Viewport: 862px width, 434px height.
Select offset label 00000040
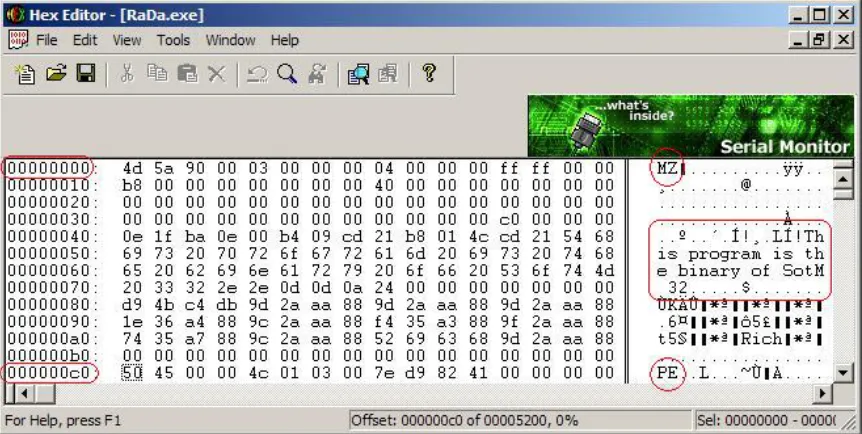48,237
